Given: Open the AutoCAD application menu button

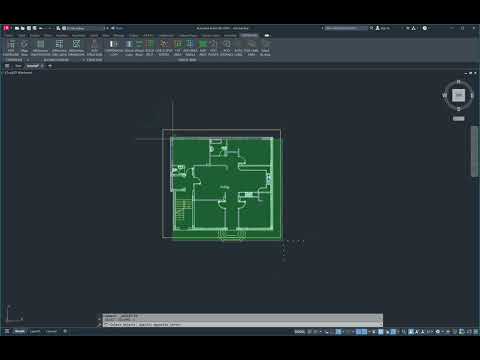Looking at the screenshot, I should click(x=6, y=28).
